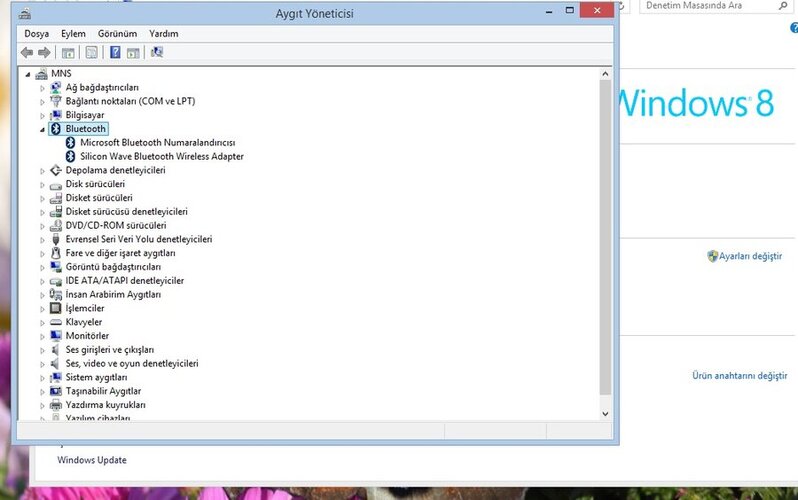Screen dimensions: 798x500
Task: Expand Sistem aygıtları node
Action: pyautogui.click(x=42, y=378)
